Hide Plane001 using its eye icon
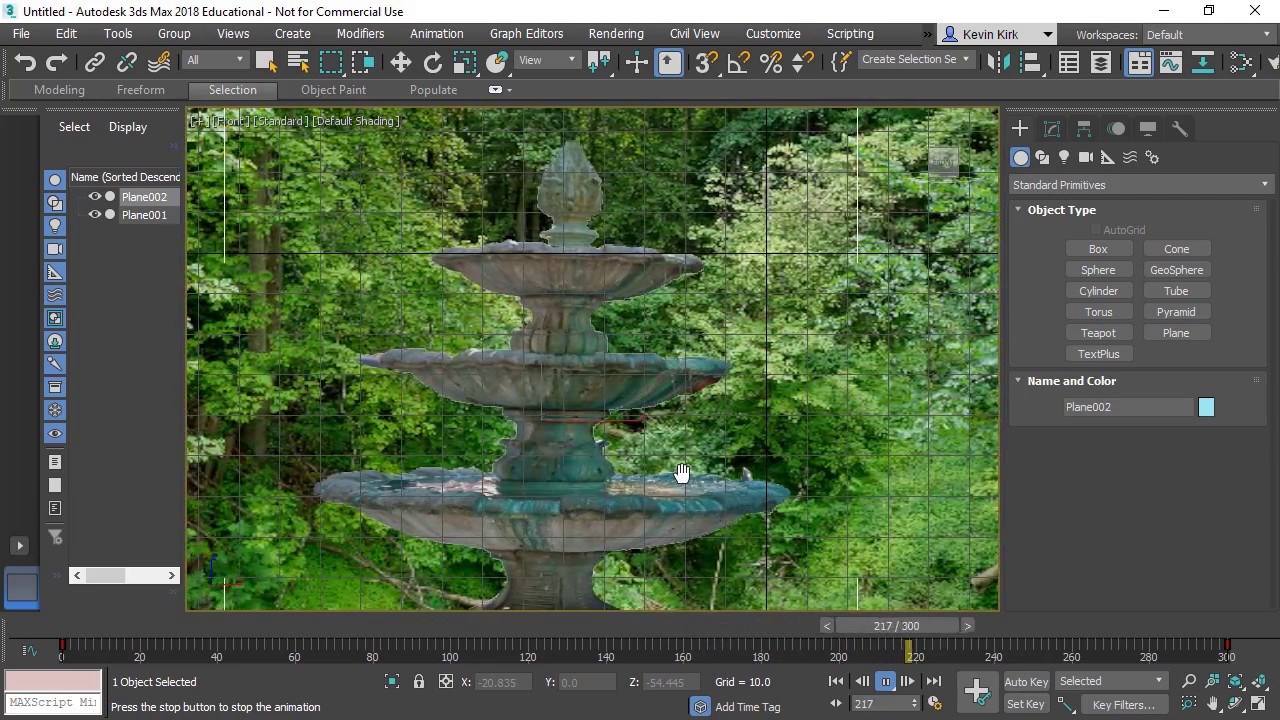The width and height of the screenshot is (1280, 720). pyautogui.click(x=95, y=215)
